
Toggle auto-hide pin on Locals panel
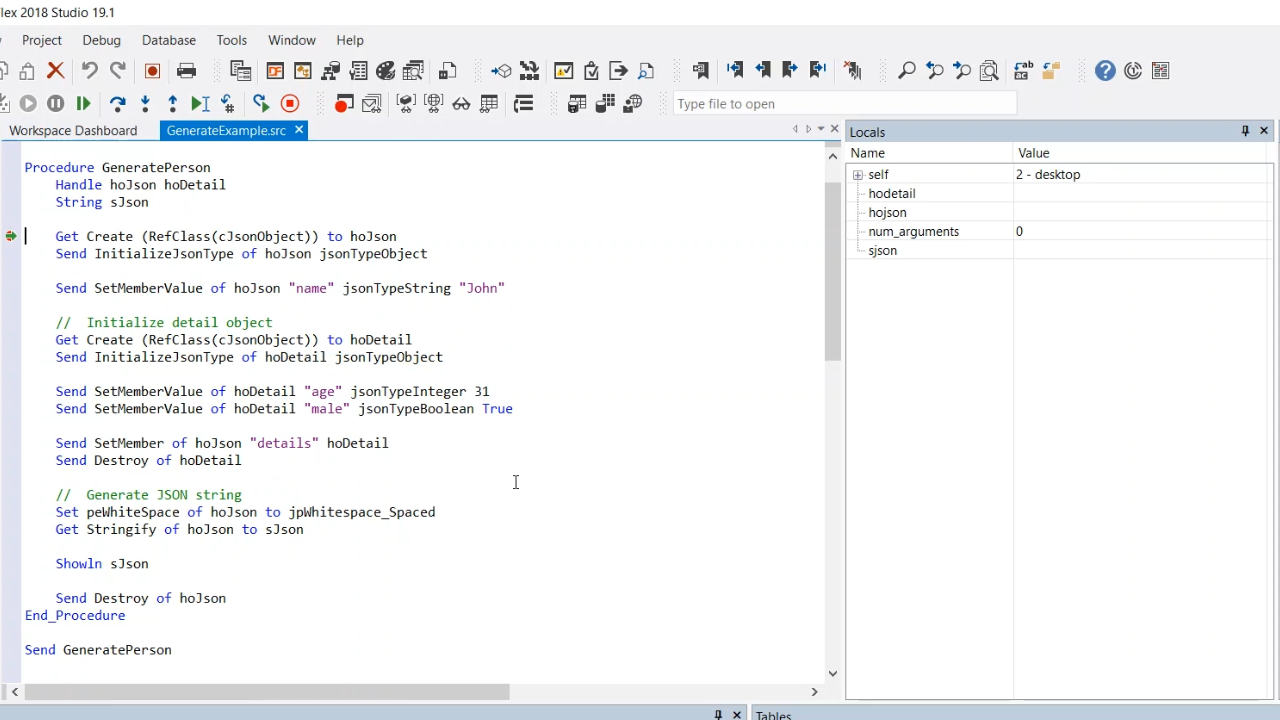(1245, 131)
